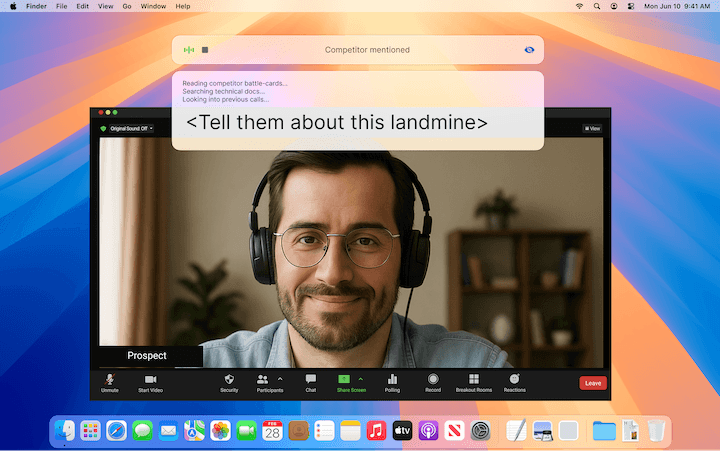Click the date and time display
This screenshot has height=451, width=720.
[677, 6]
